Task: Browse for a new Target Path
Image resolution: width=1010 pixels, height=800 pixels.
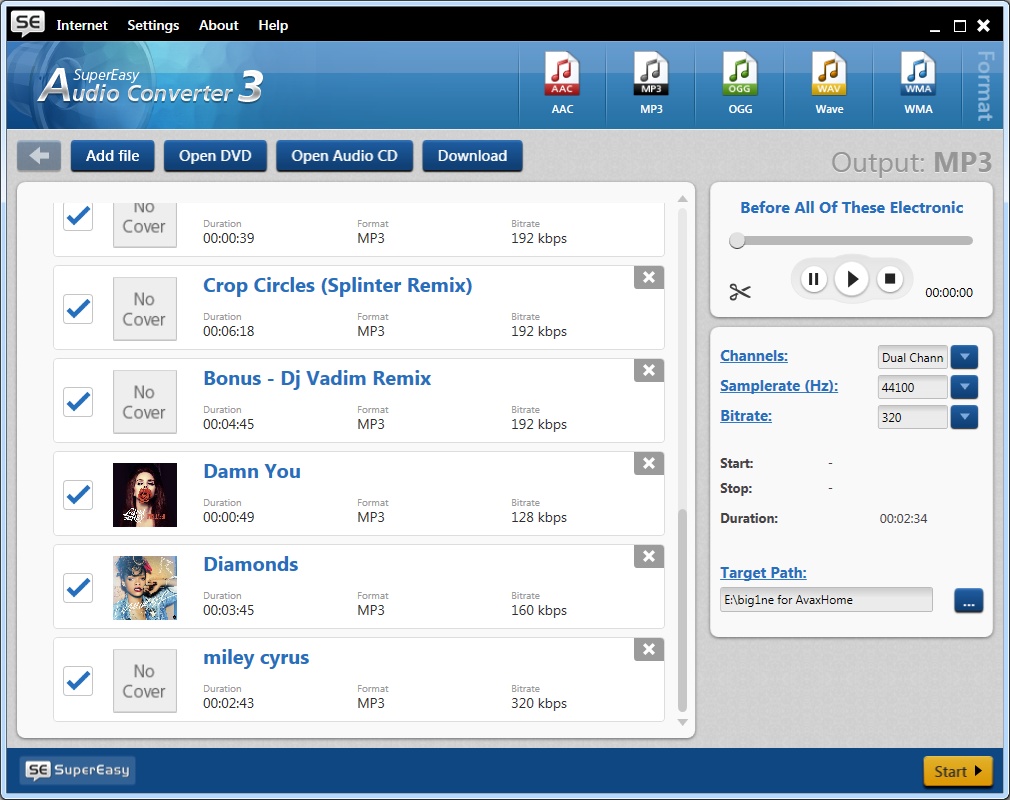Action: coord(967,599)
